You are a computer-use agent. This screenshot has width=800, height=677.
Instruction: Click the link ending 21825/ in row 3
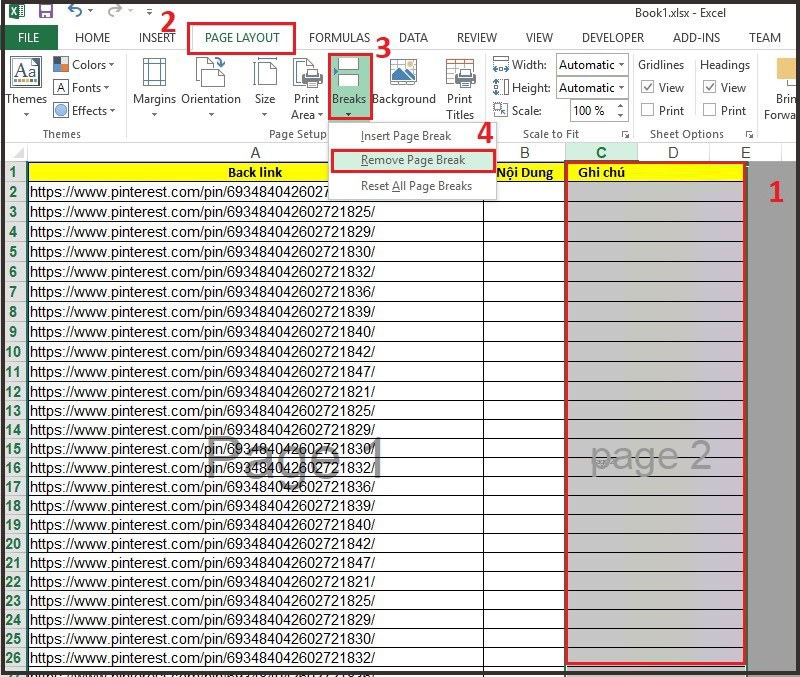[x=203, y=212]
